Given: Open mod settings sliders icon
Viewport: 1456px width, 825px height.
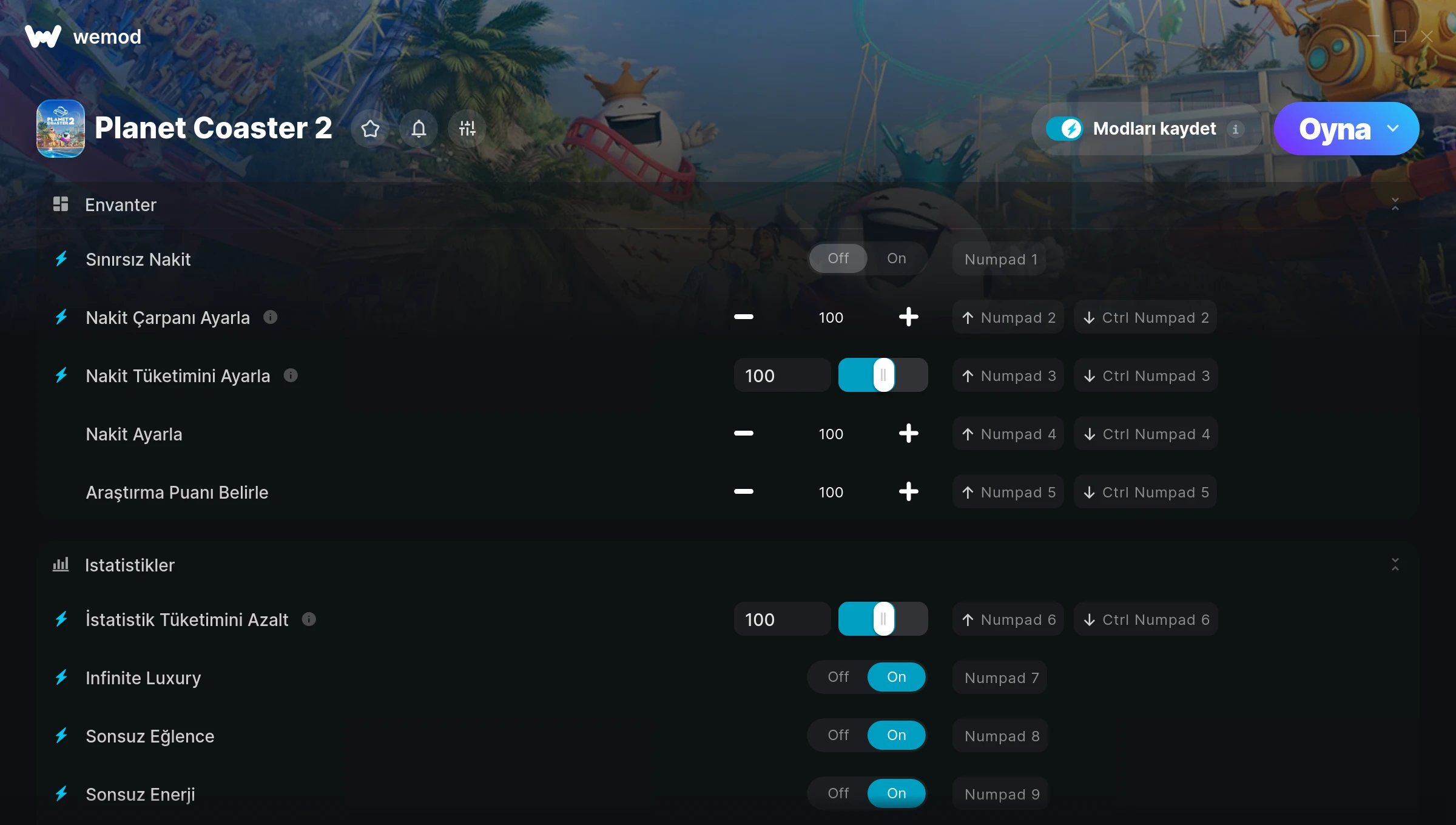Looking at the screenshot, I should (467, 129).
